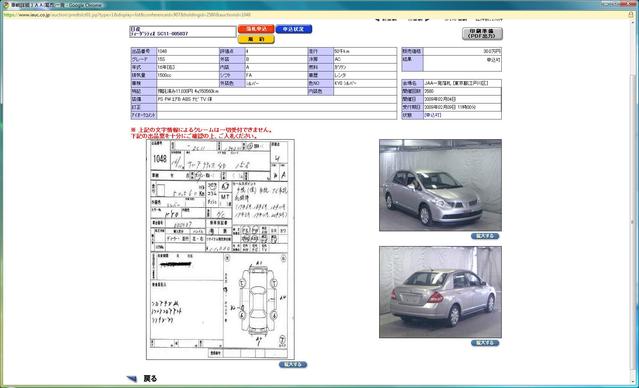Click the 戻る back link
The width and height of the screenshot is (639, 388).
[150, 379]
